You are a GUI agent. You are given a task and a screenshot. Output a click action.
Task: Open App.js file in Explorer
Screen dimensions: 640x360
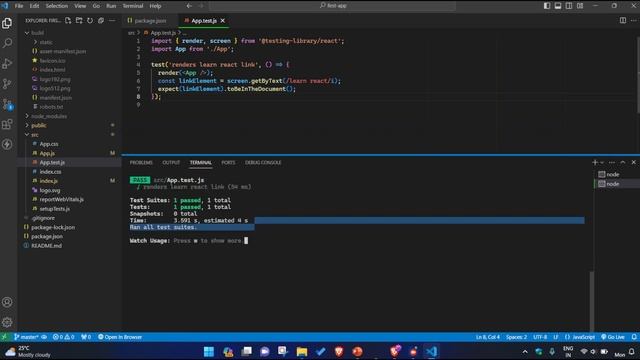point(47,153)
